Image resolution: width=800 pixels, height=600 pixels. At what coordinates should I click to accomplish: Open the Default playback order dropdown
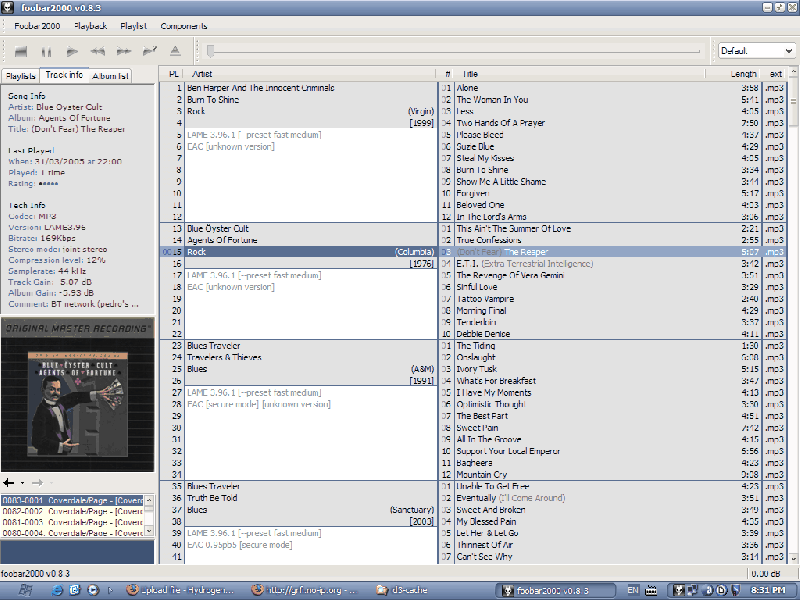(756, 50)
